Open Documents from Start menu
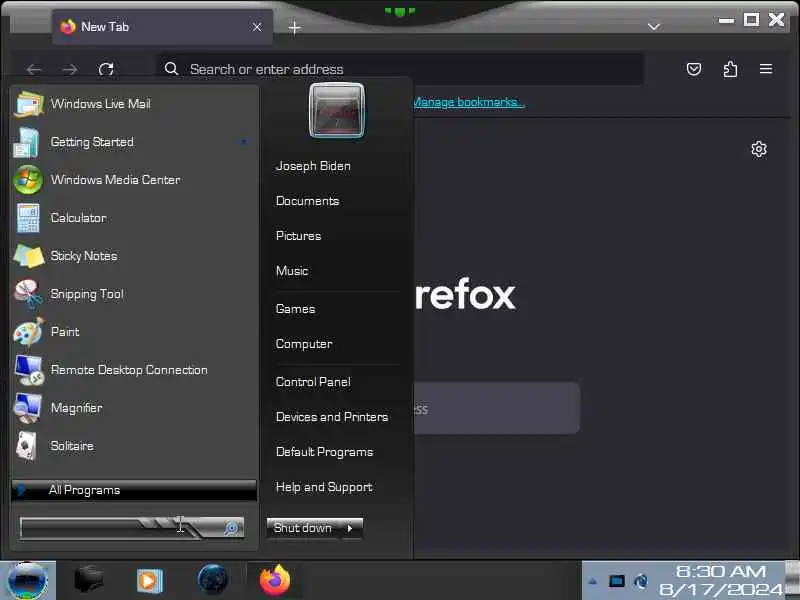This screenshot has height=600, width=800. click(x=307, y=201)
